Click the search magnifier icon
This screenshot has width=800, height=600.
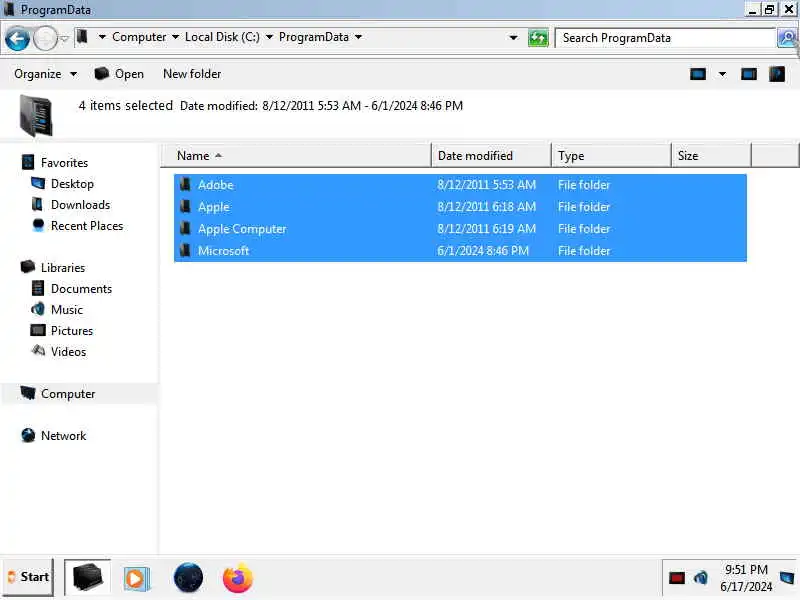click(787, 38)
